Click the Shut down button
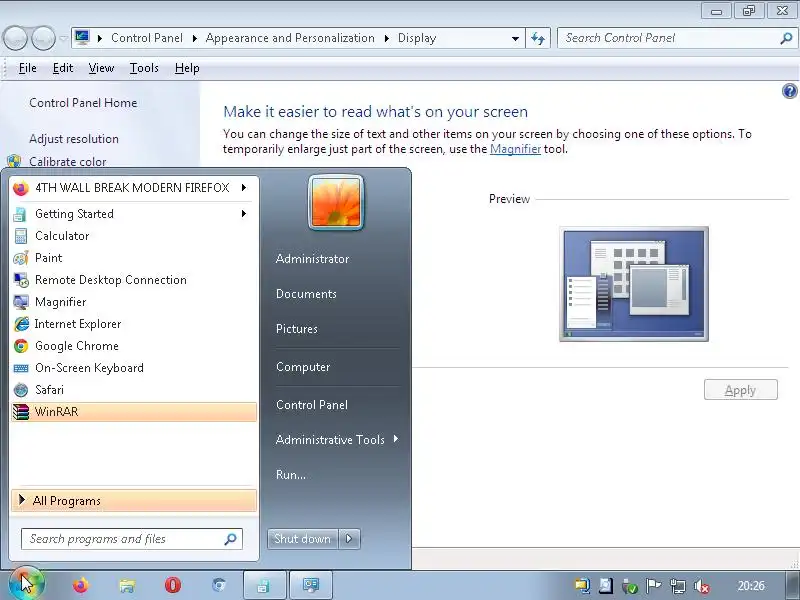Image resolution: width=800 pixels, height=600 pixels. click(303, 539)
